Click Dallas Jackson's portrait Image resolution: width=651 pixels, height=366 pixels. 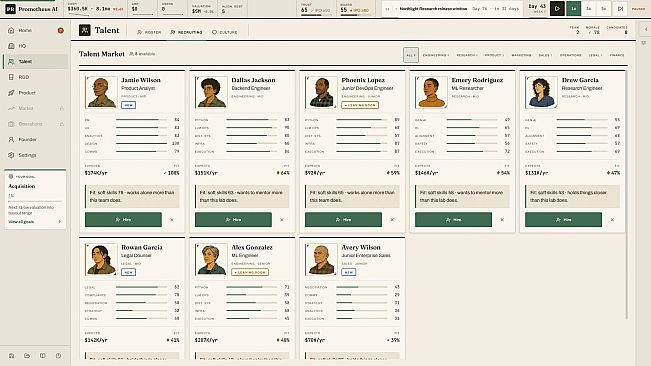[211, 93]
